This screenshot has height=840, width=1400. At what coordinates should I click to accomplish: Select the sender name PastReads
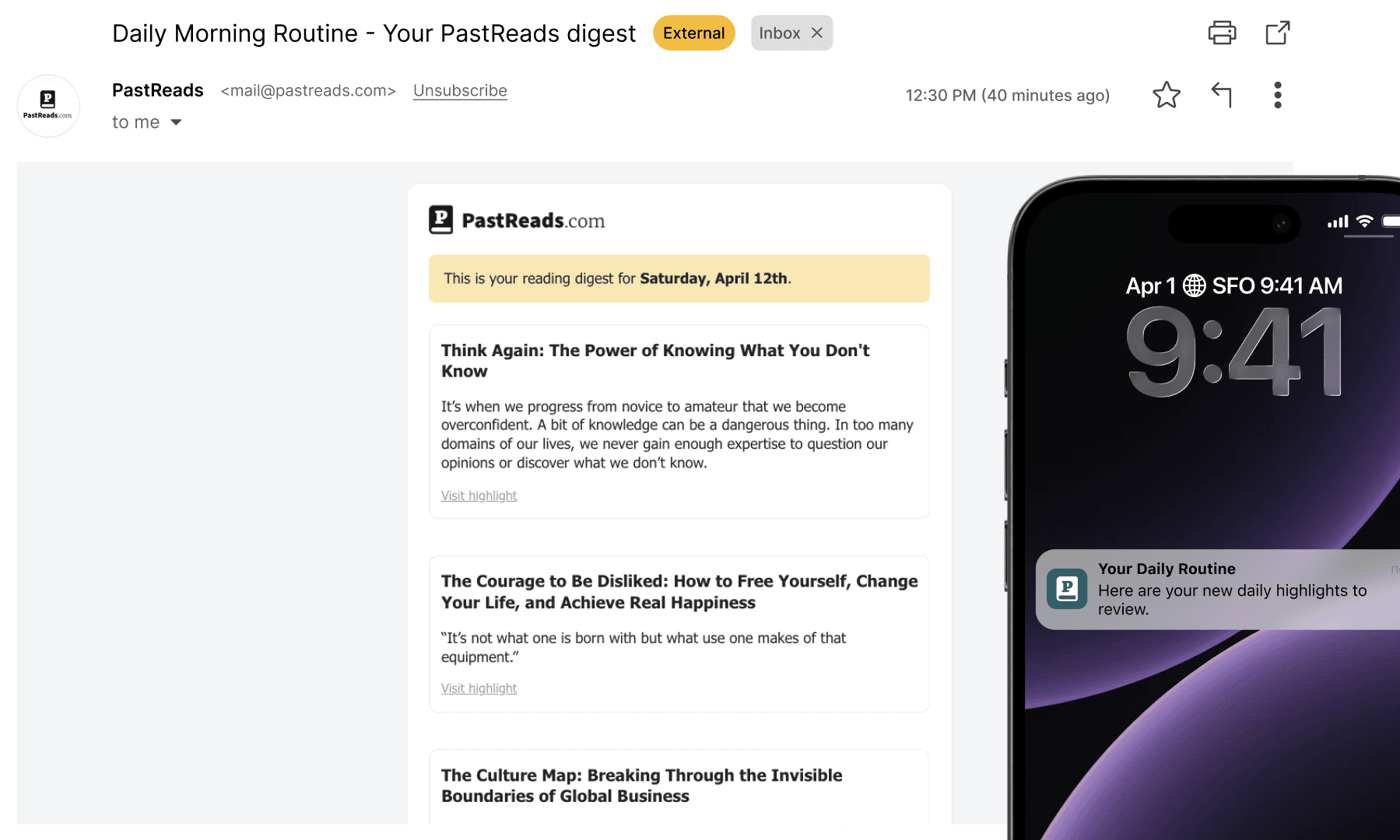pos(158,90)
